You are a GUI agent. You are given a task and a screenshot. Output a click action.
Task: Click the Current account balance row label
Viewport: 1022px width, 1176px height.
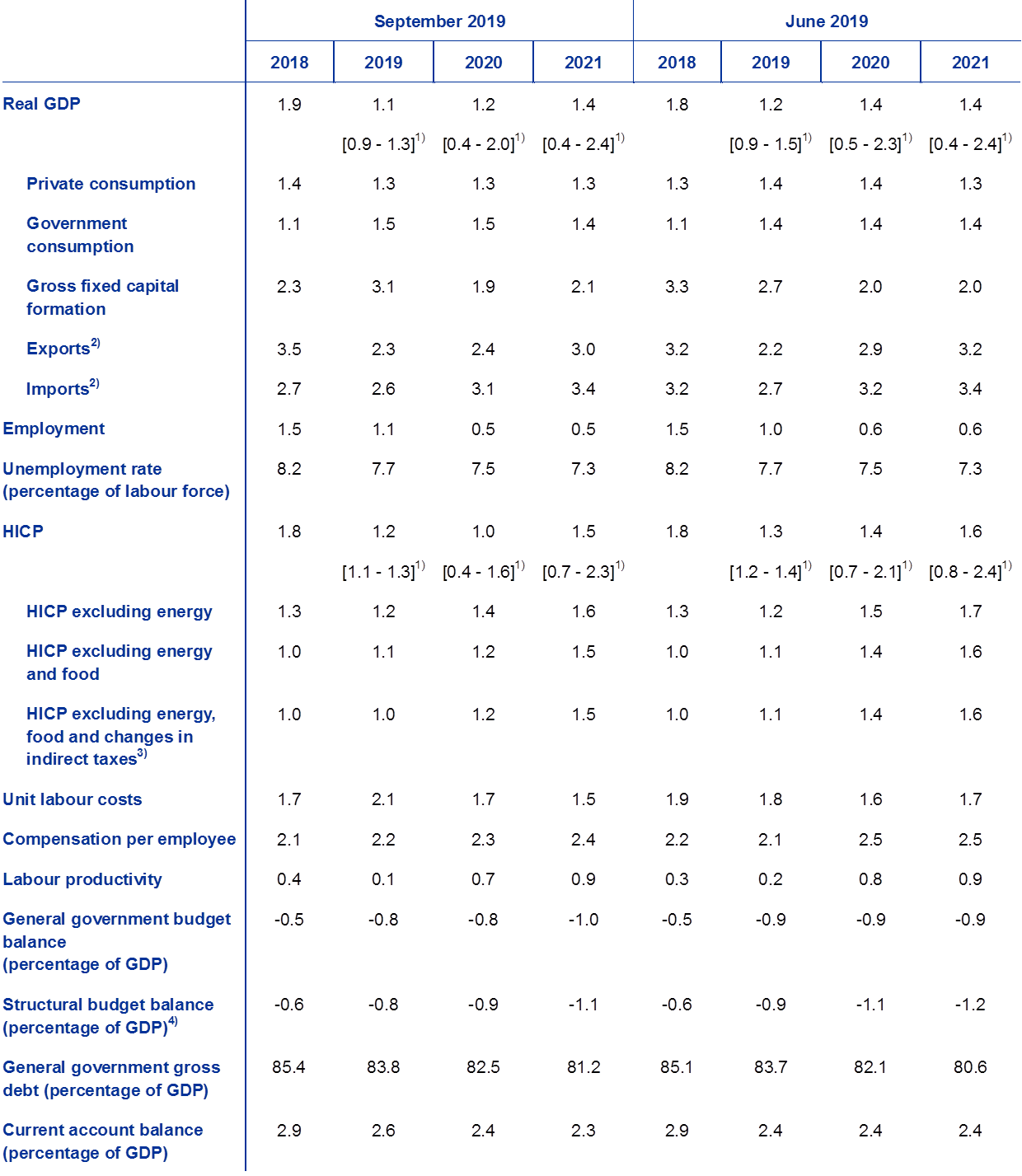(103, 1141)
